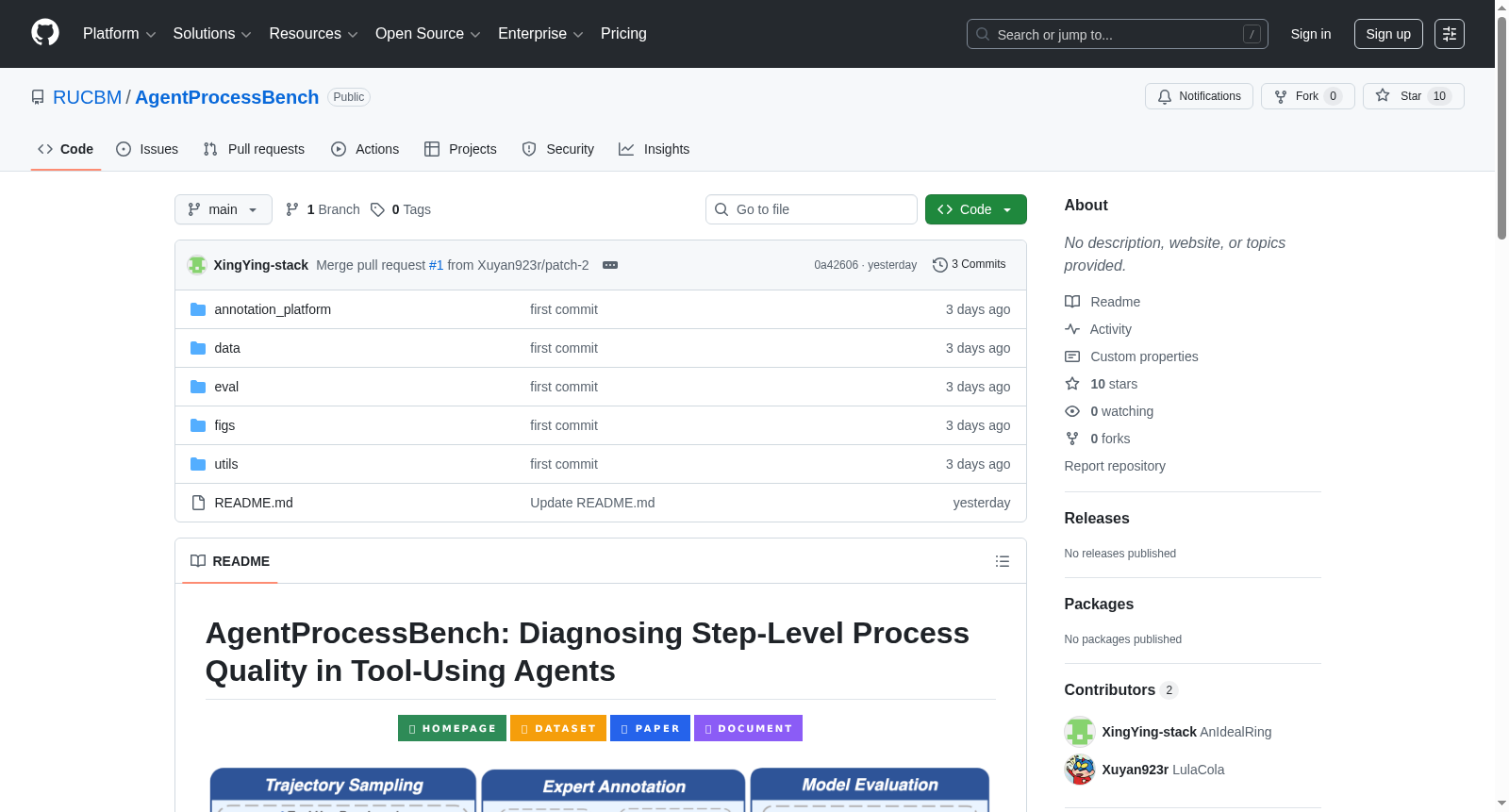Click the Sign in link
This screenshot has width=1509, height=812.
1311,34
